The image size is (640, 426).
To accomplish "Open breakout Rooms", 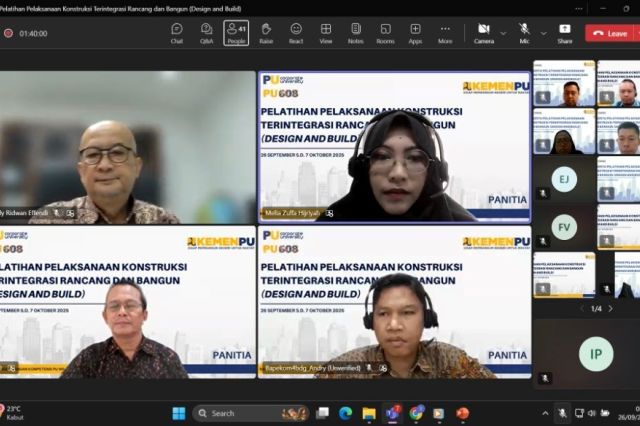I will 385,33.
